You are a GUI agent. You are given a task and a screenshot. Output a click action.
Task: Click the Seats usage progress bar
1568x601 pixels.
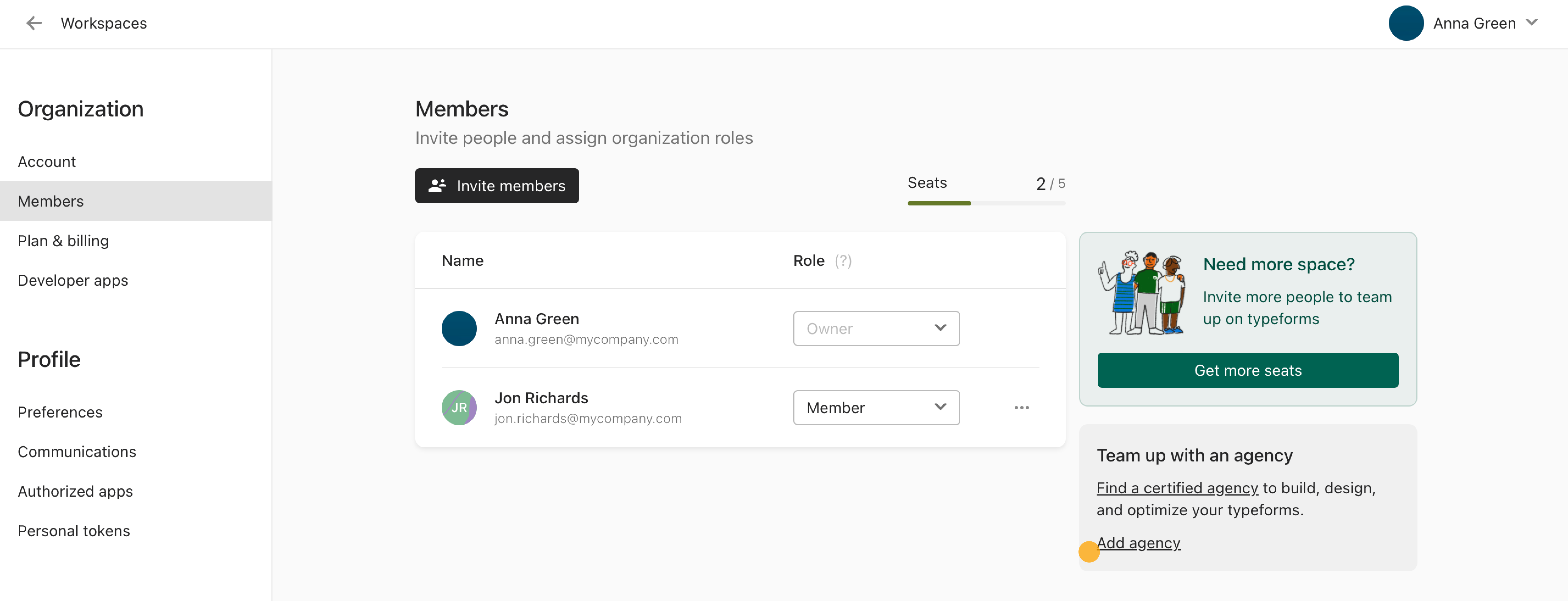(986, 203)
